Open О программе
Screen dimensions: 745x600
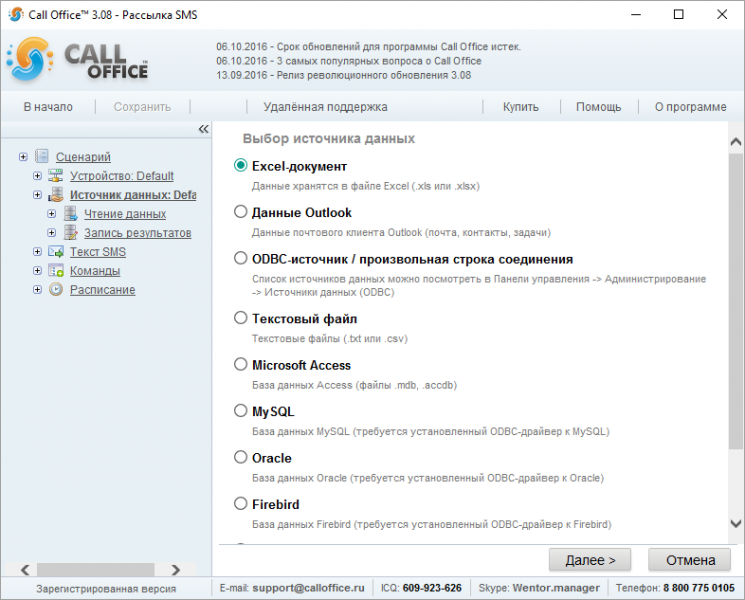pos(690,107)
